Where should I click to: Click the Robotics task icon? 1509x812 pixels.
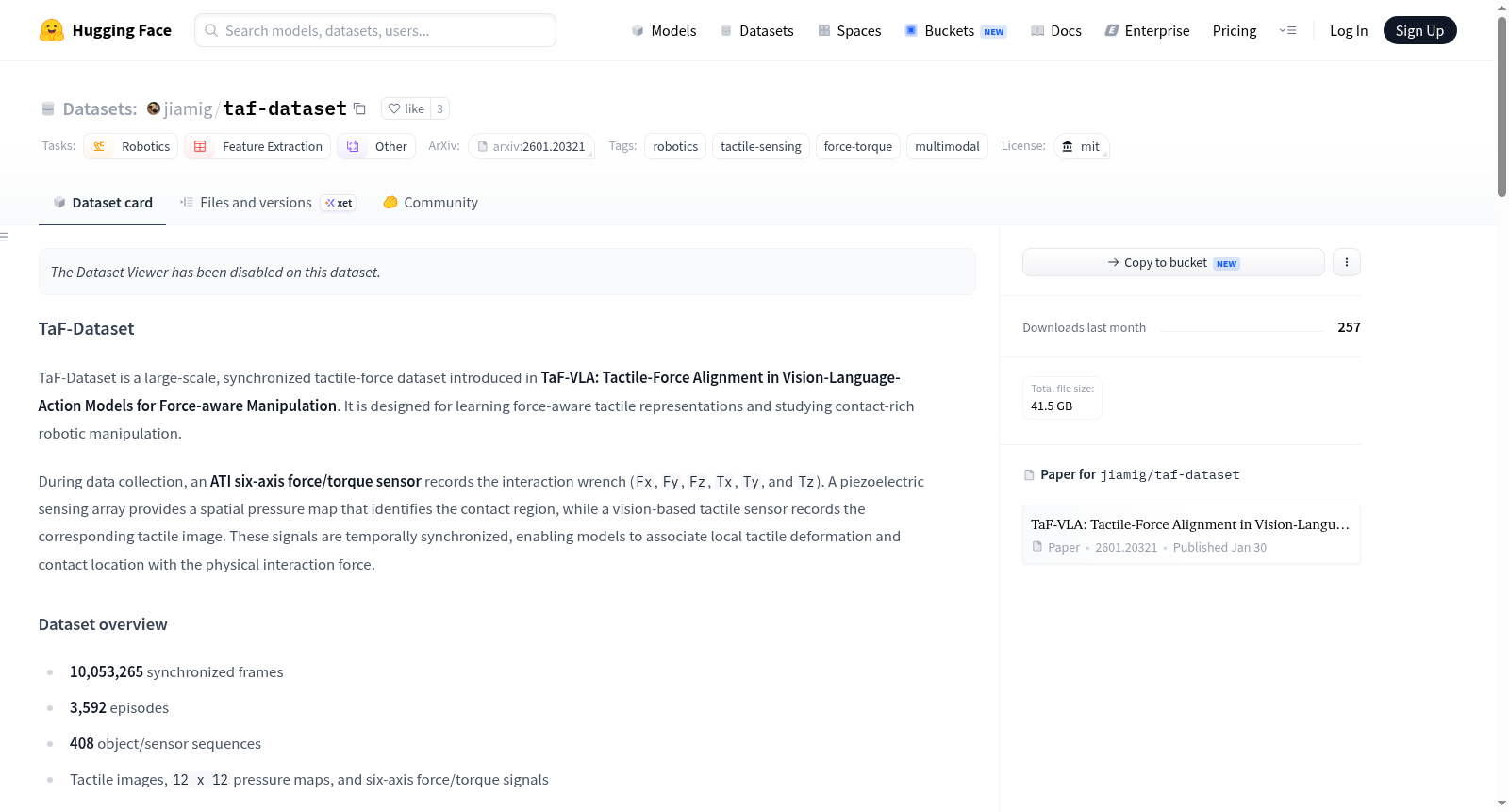pos(99,146)
